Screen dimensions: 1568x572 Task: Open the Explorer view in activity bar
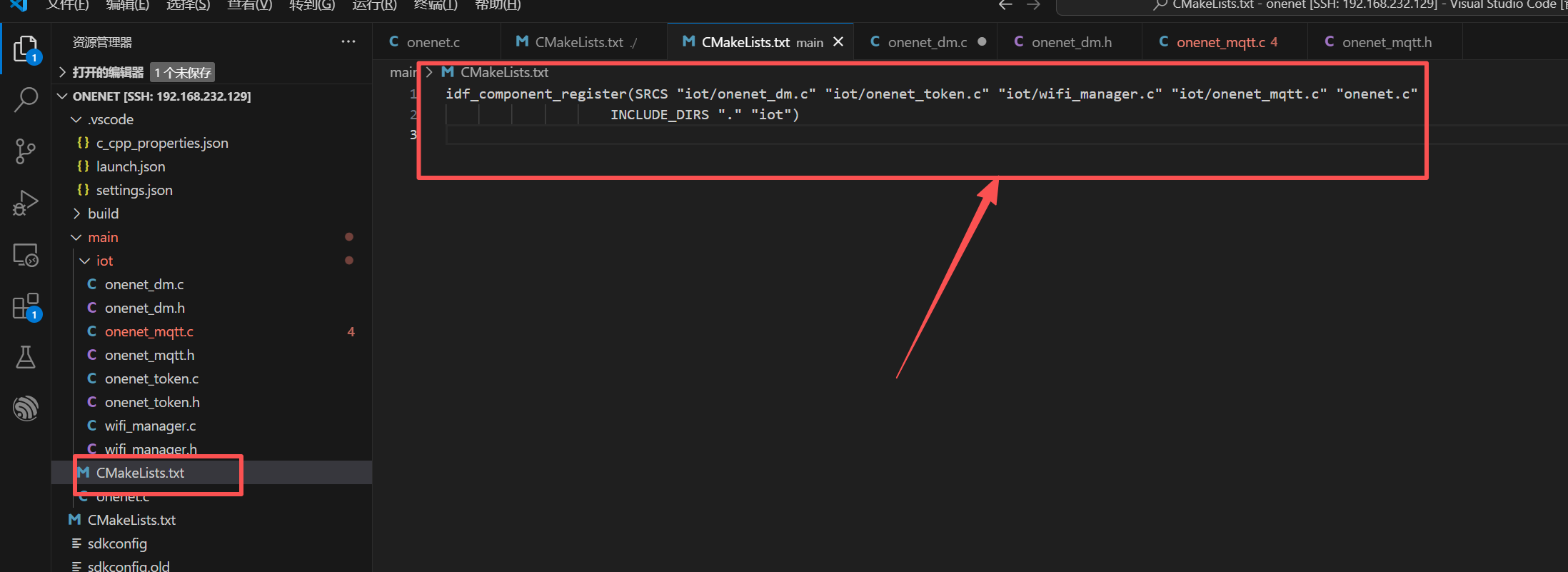[x=26, y=49]
